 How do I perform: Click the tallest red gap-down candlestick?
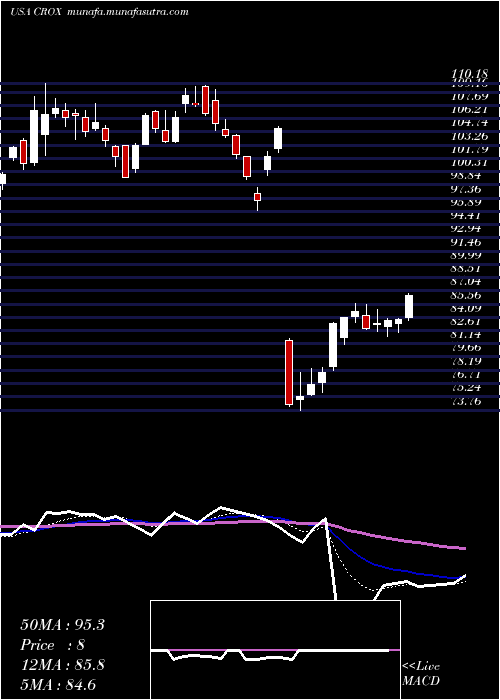(289, 372)
